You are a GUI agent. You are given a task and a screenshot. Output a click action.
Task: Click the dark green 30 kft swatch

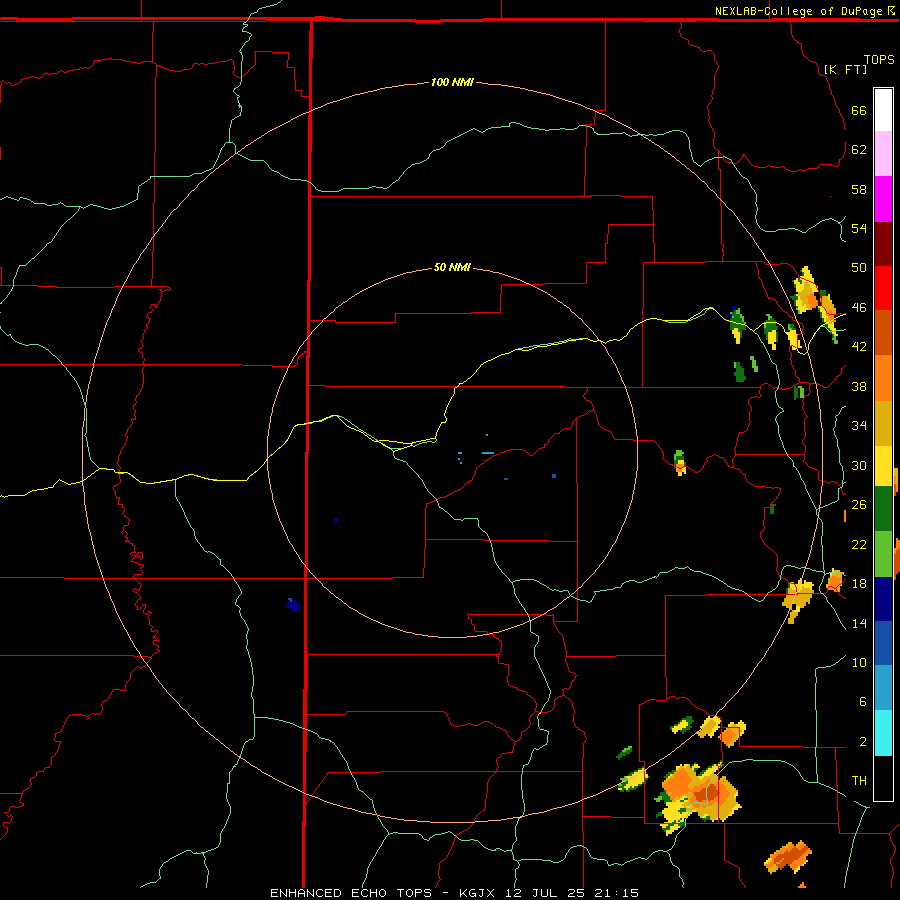click(883, 509)
